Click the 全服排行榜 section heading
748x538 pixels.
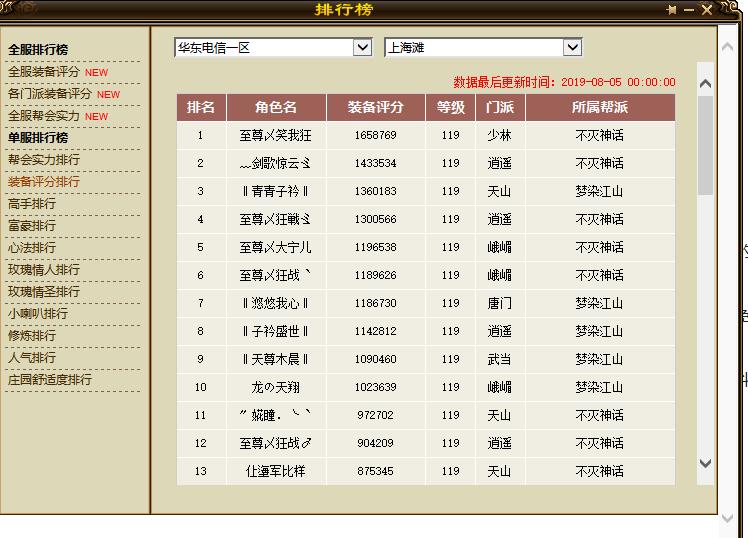[38, 49]
